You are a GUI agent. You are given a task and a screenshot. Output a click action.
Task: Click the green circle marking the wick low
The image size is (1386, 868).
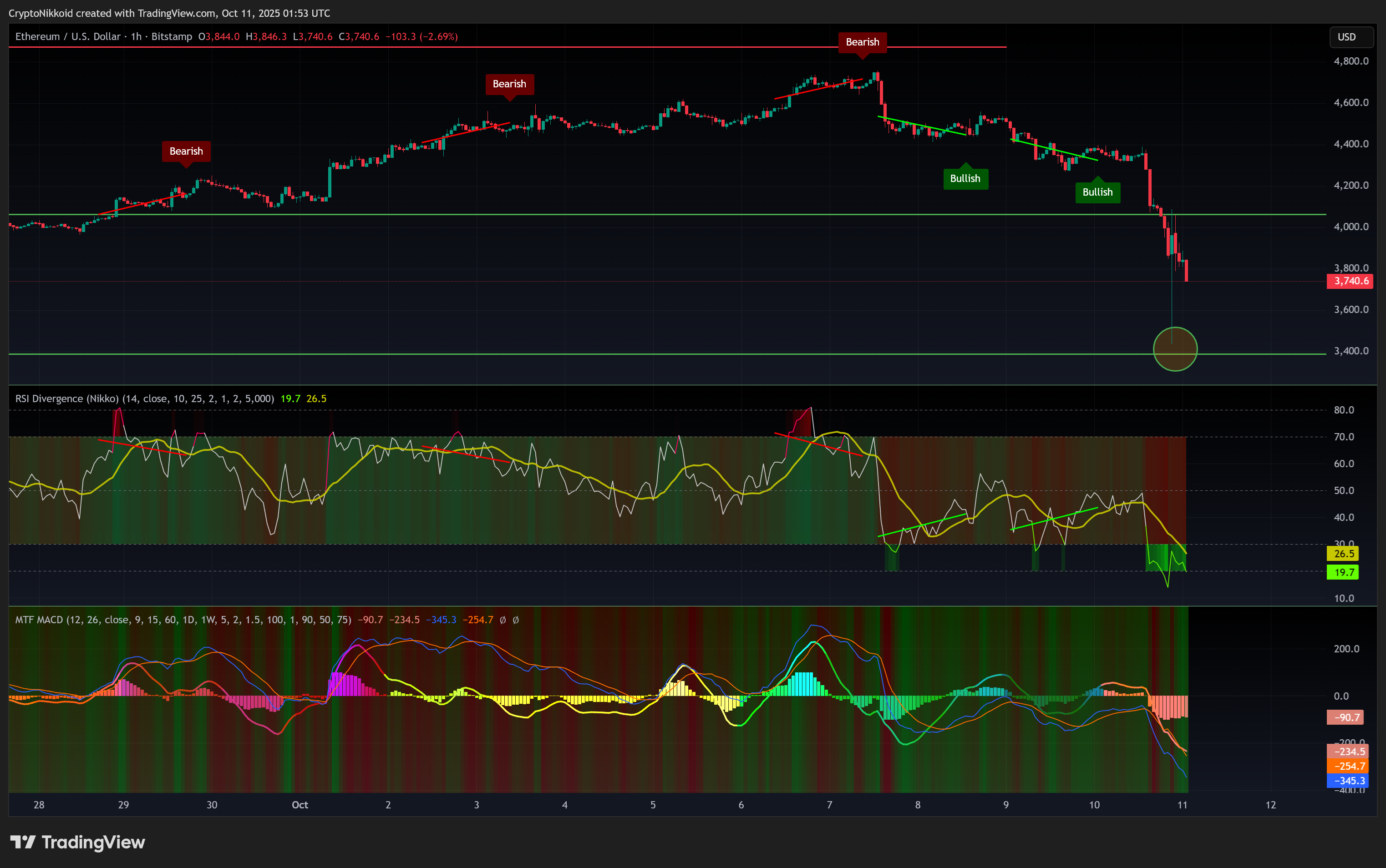[x=1175, y=349]
